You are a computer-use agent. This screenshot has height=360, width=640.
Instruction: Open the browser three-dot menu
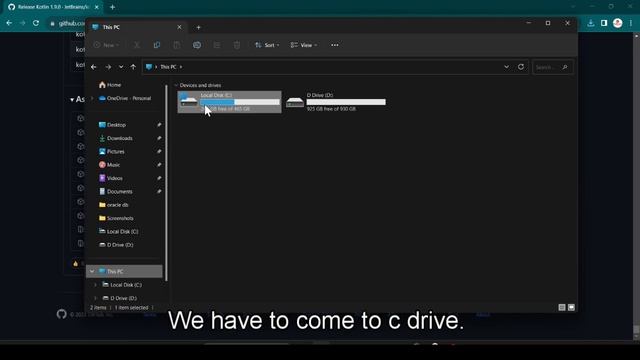(631, 23)
